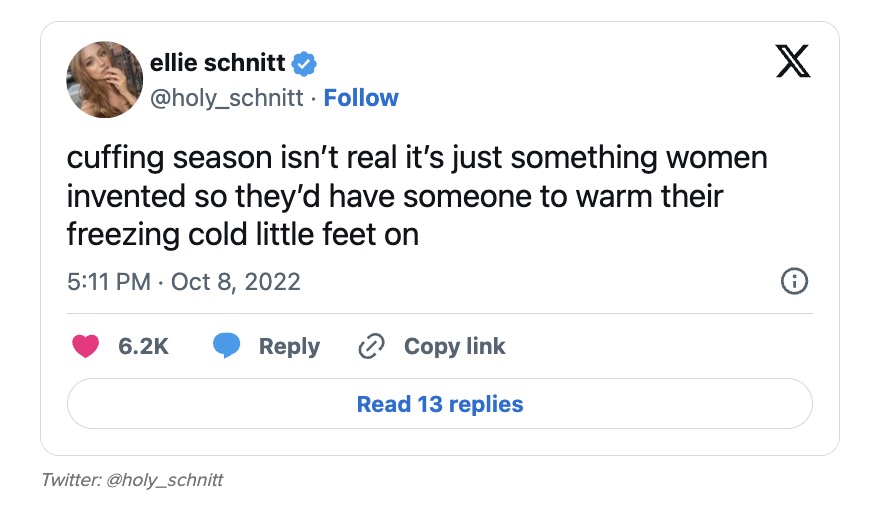
Task: Click the 'freezing cold little feet on' line
Action: click(x=242, y=235)
